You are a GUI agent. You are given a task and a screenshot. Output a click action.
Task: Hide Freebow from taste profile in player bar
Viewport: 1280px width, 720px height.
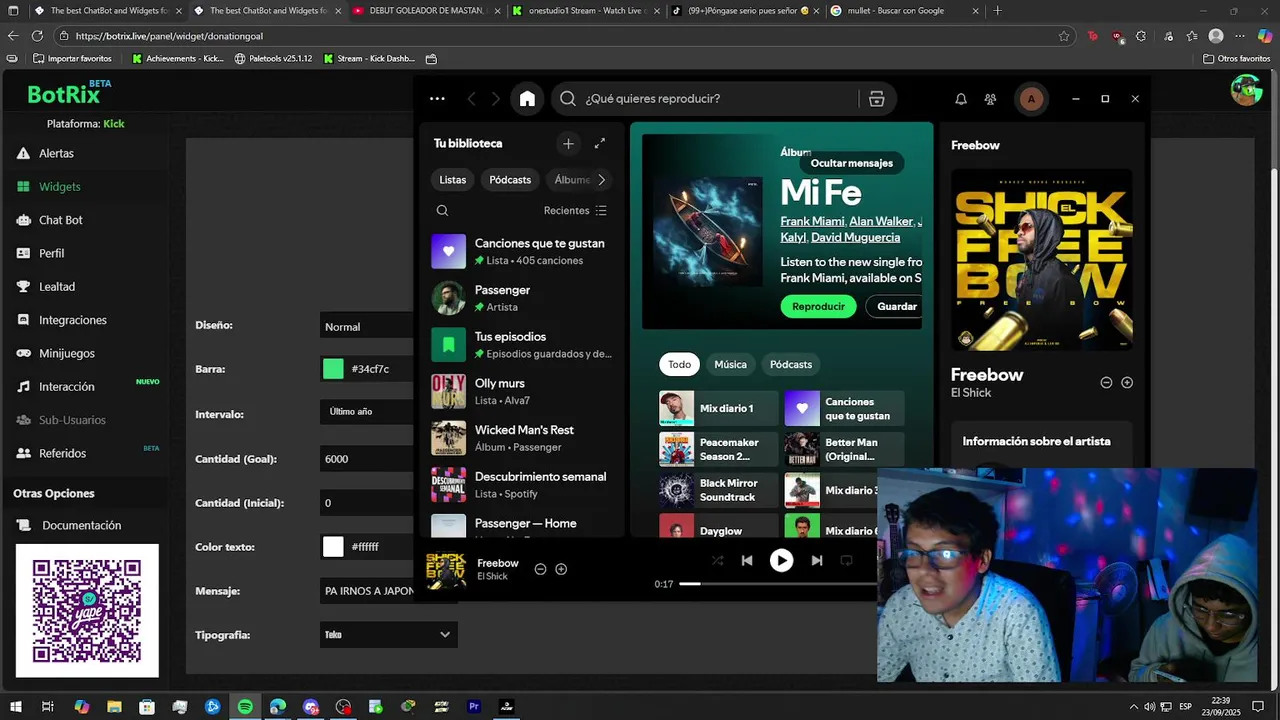tap(540, 569)
